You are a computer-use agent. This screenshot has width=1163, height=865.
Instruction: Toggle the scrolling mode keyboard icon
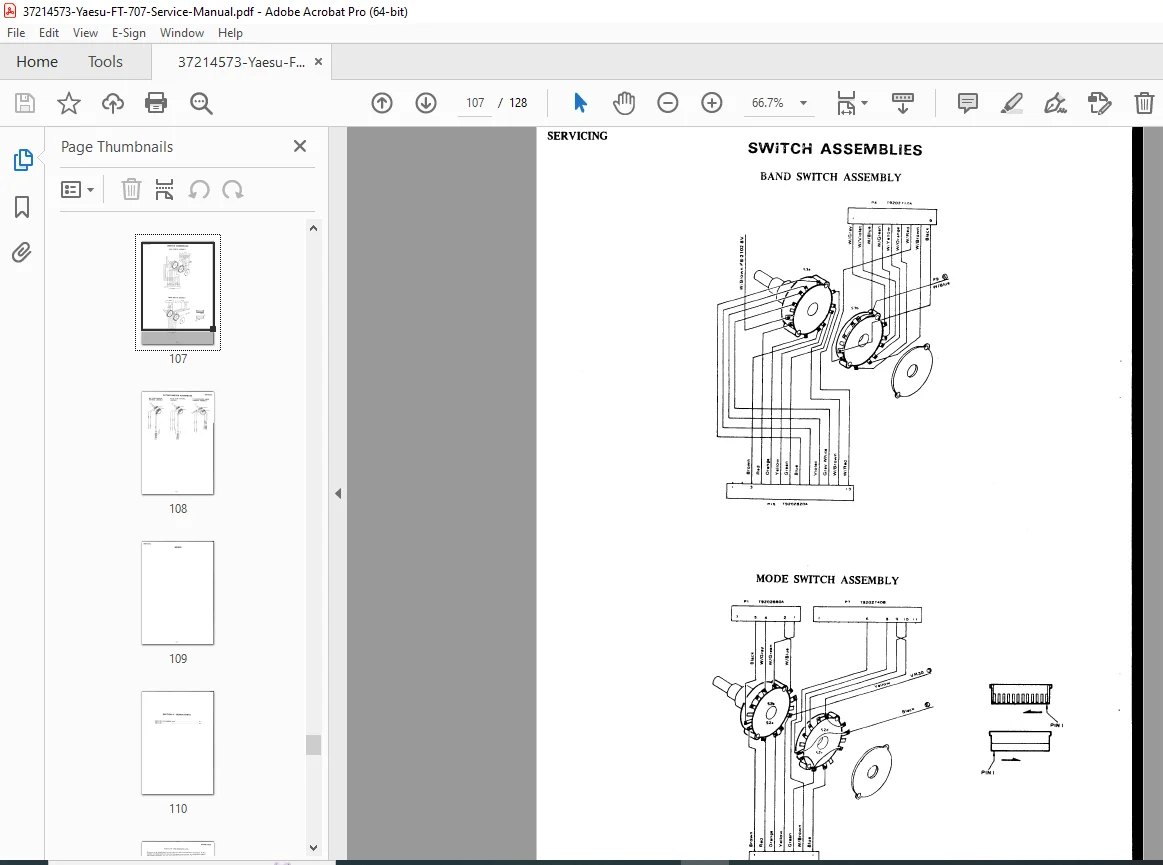coord(903,103)
